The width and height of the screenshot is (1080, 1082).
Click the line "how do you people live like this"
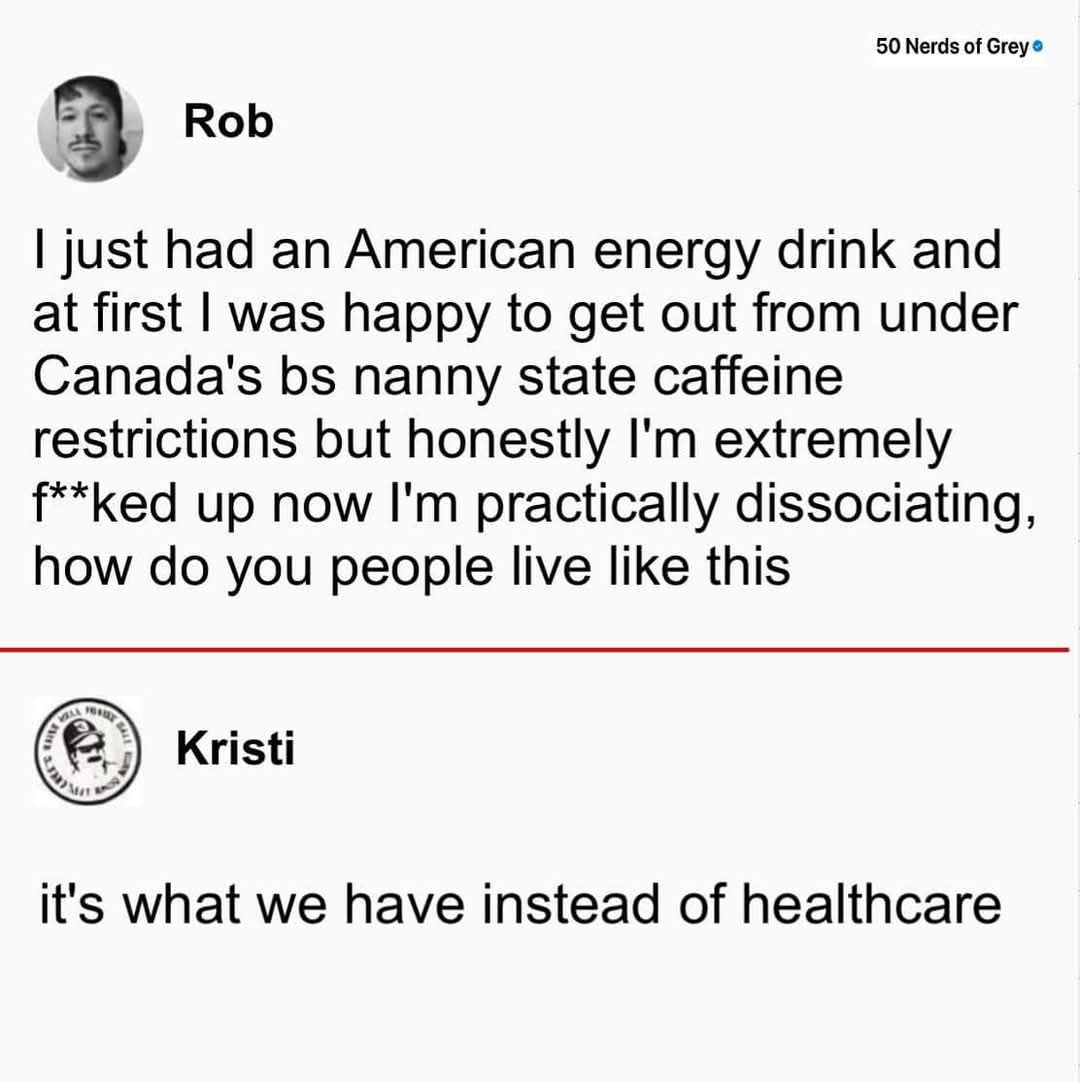click(412, 568)
